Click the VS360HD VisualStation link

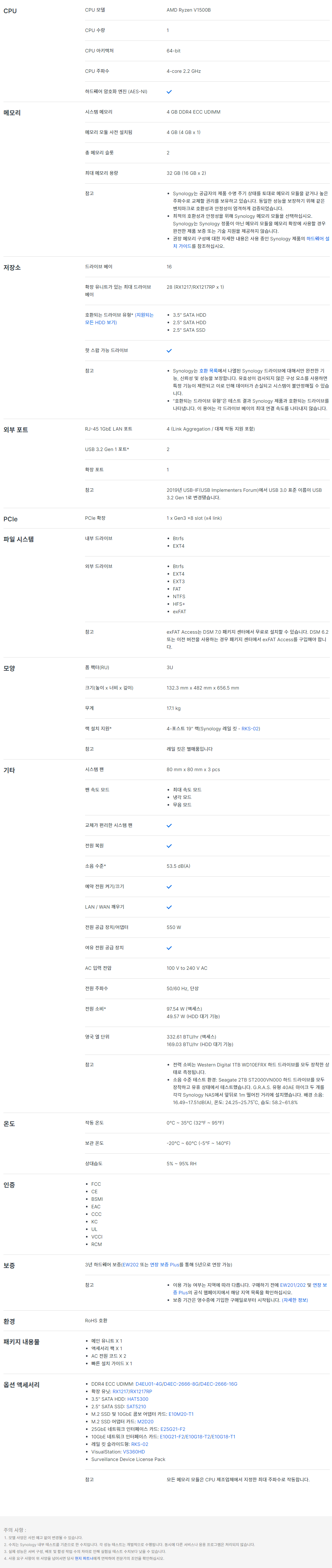134,1452
